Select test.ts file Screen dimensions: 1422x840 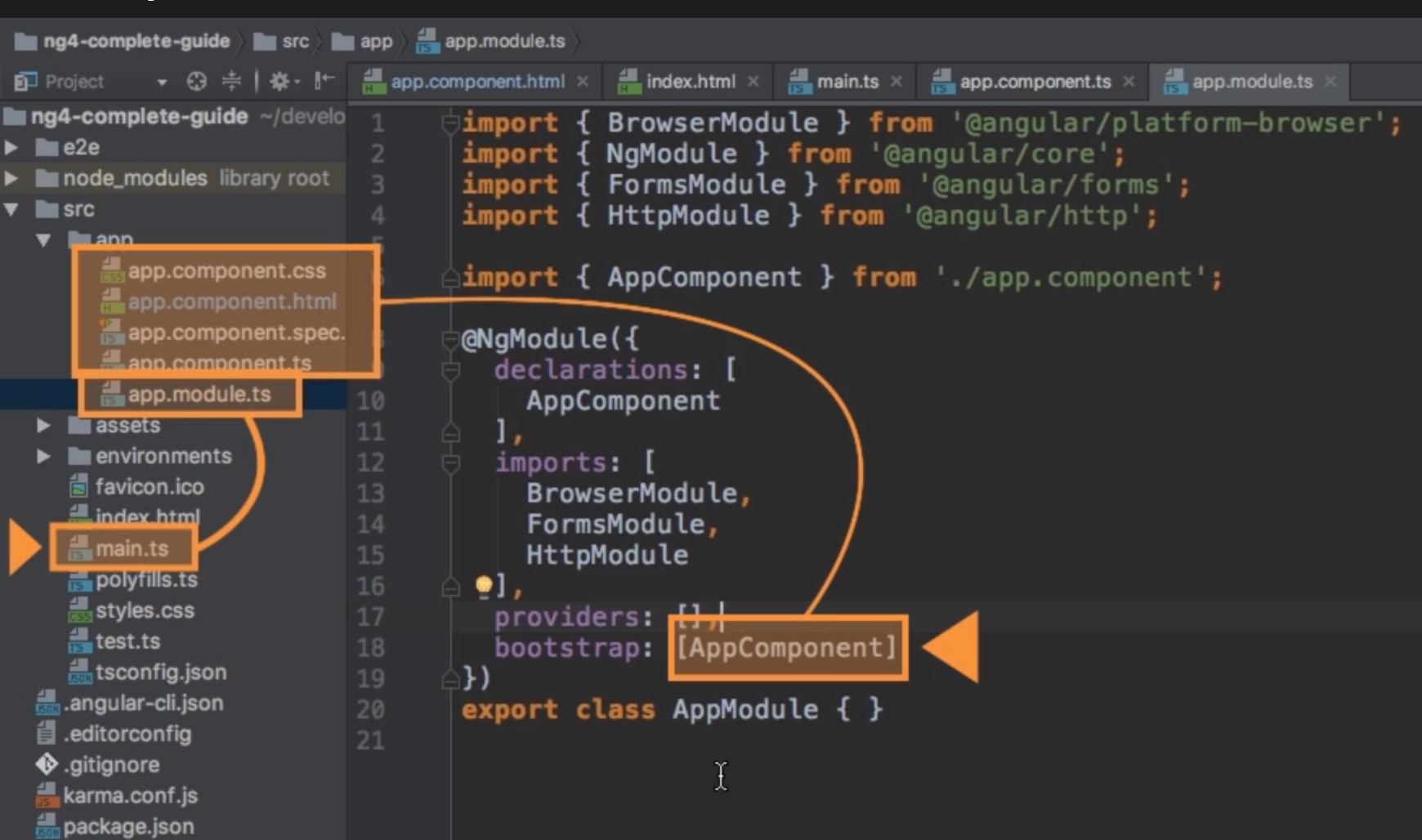(x=127, y=641)
